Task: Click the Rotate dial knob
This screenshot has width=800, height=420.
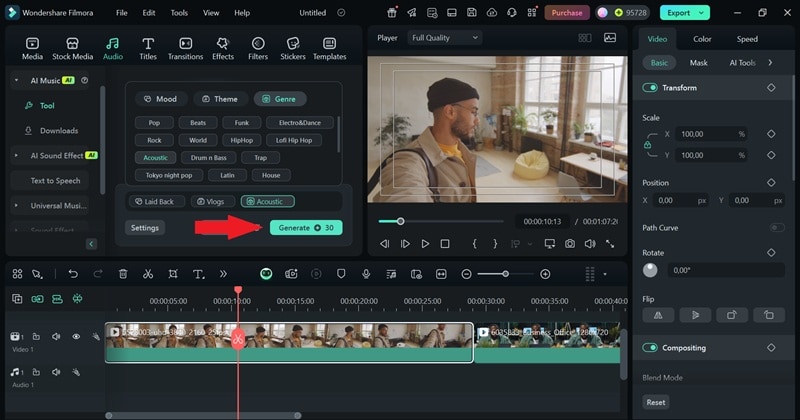Action: (650, 270)
